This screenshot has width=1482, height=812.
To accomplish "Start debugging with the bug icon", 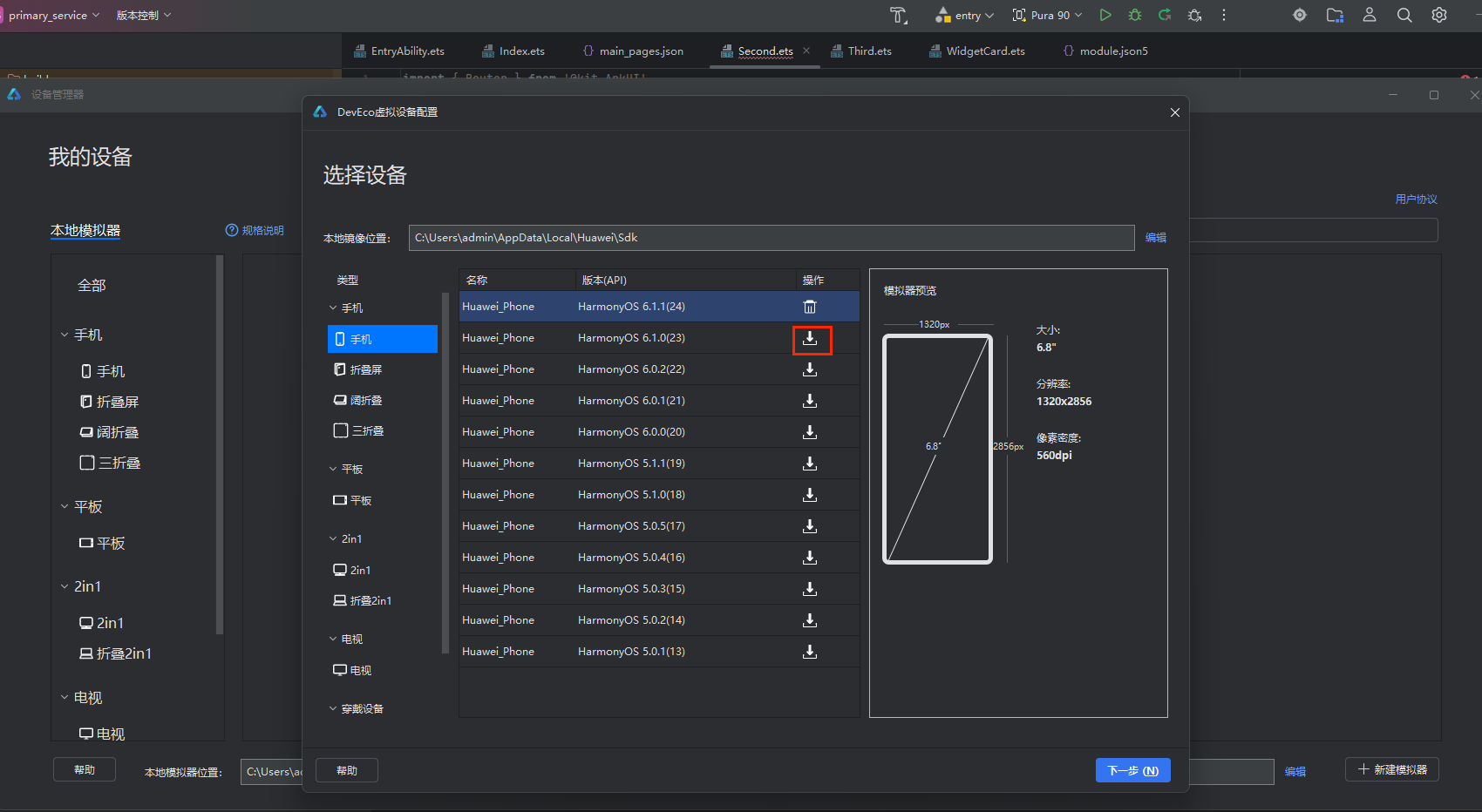I will point(1135,15).
